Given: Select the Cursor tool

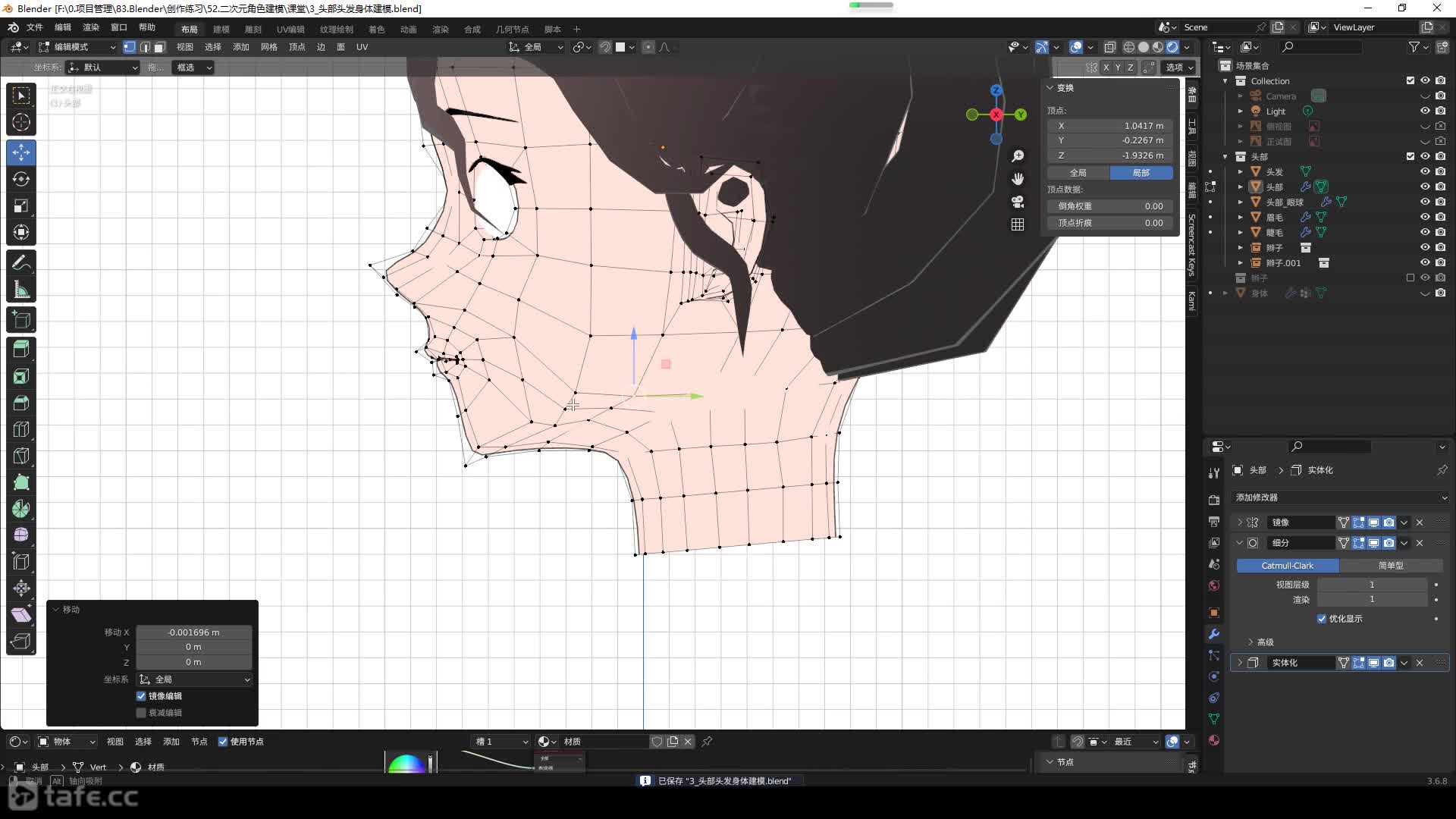Looking at the screenshot, I should [x=21, y=122].
